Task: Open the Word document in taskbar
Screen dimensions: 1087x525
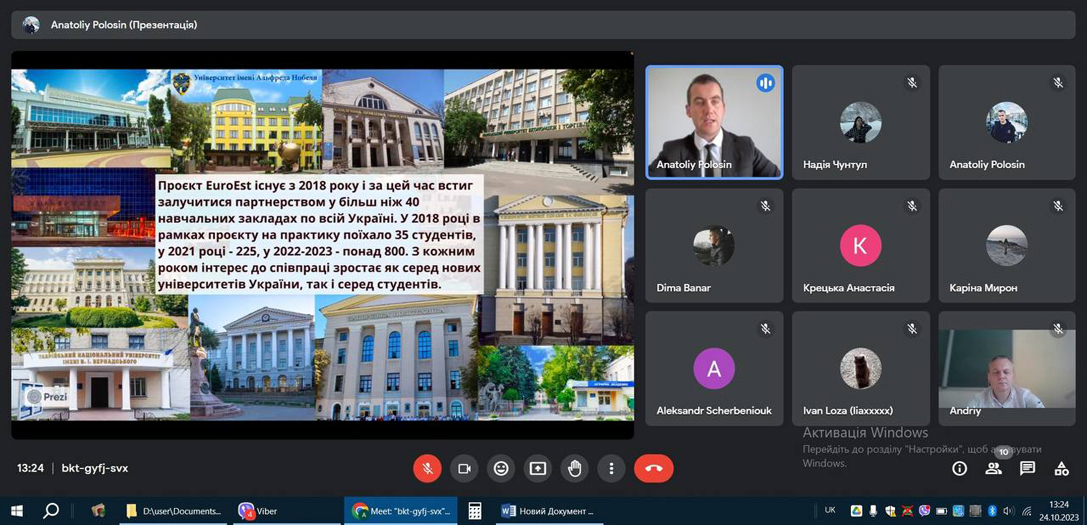Action: click(548, 511)
